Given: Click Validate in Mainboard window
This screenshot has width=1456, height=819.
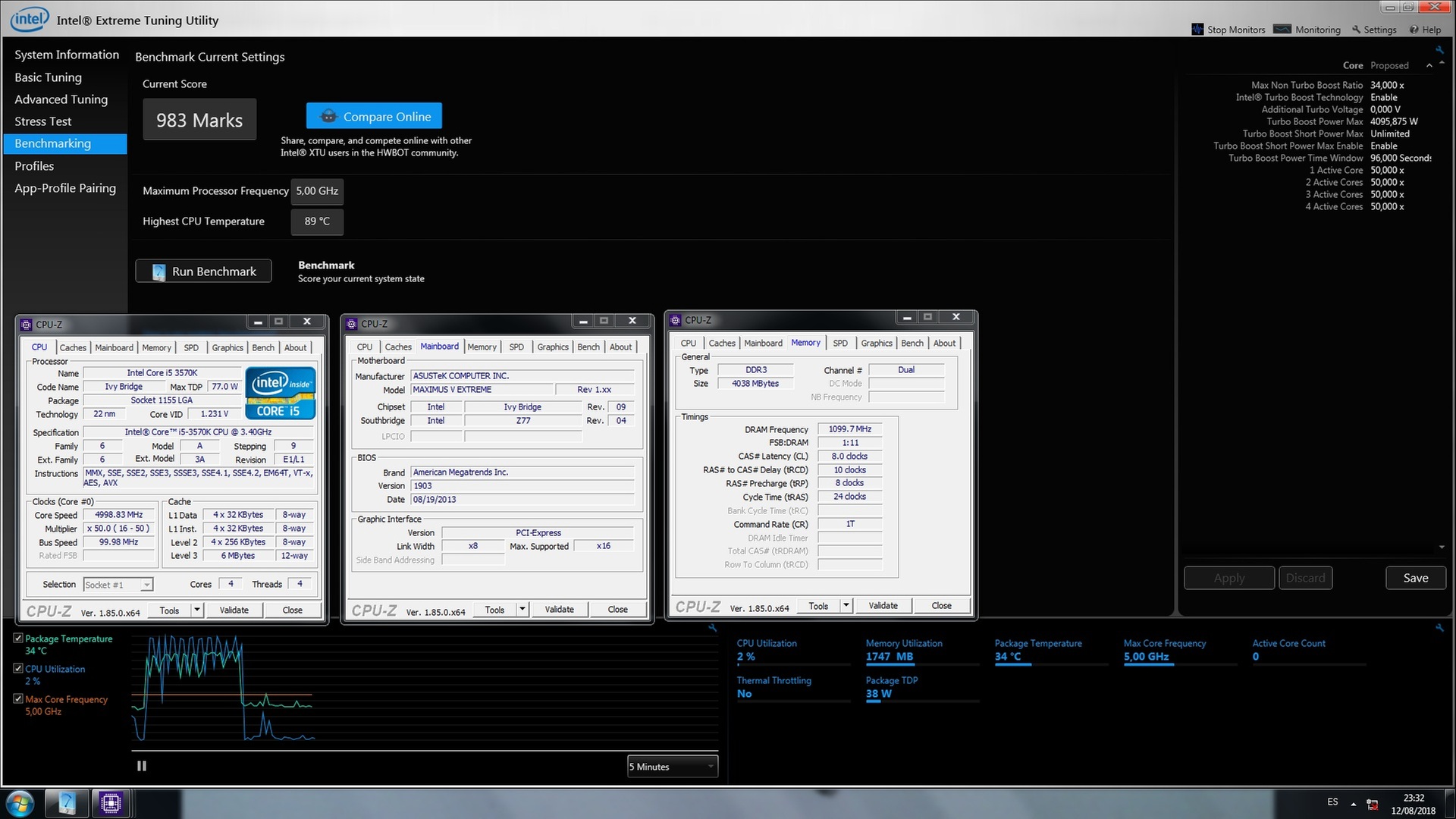Looking at the screenshot, I should pos(559,609).
